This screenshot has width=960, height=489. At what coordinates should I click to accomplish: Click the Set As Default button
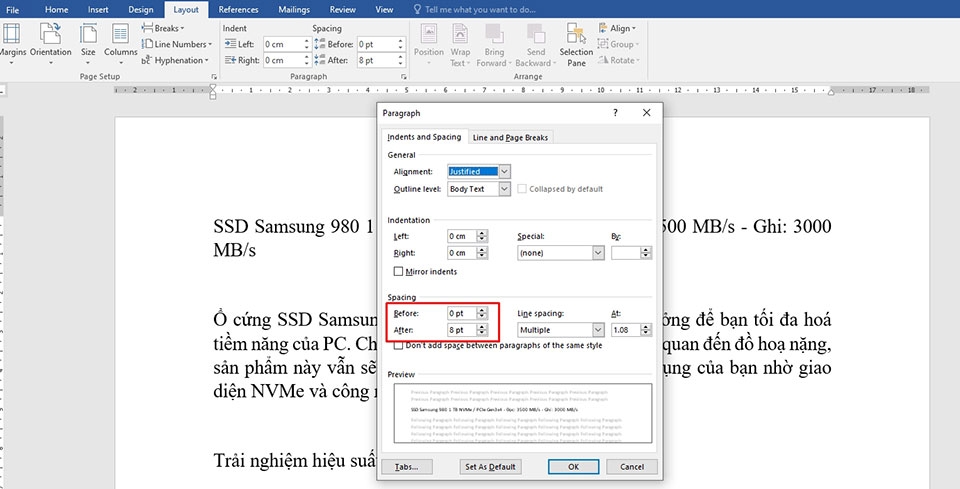(490, 466)
